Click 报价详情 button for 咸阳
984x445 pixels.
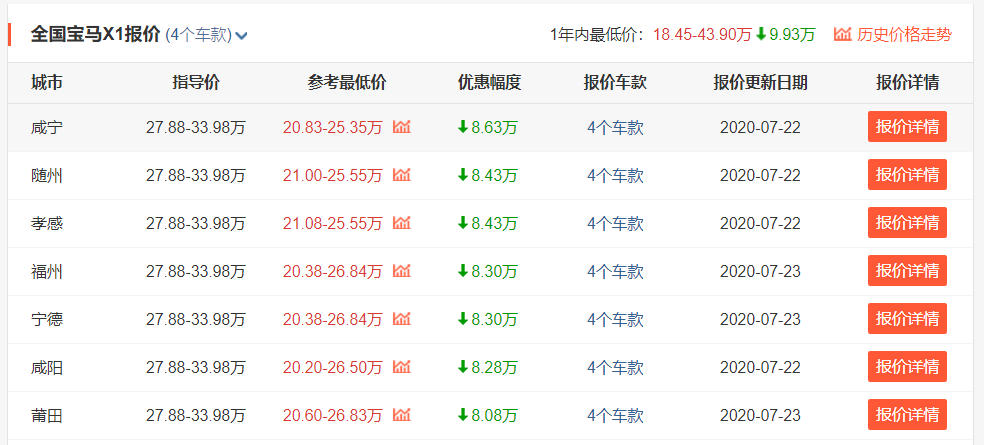pyautogui.click(x=907, y=367)
